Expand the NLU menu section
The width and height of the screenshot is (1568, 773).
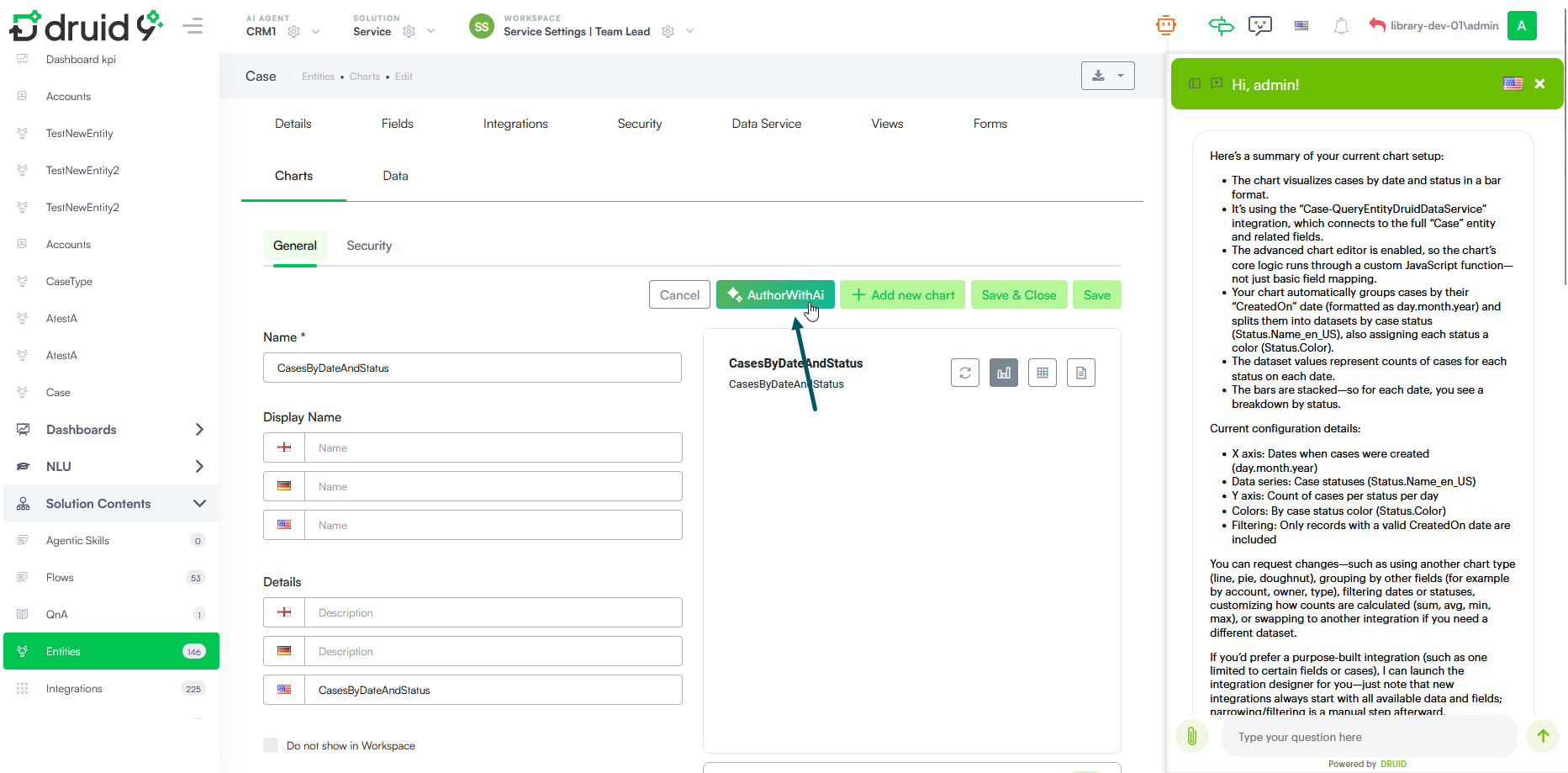[111, 467]
